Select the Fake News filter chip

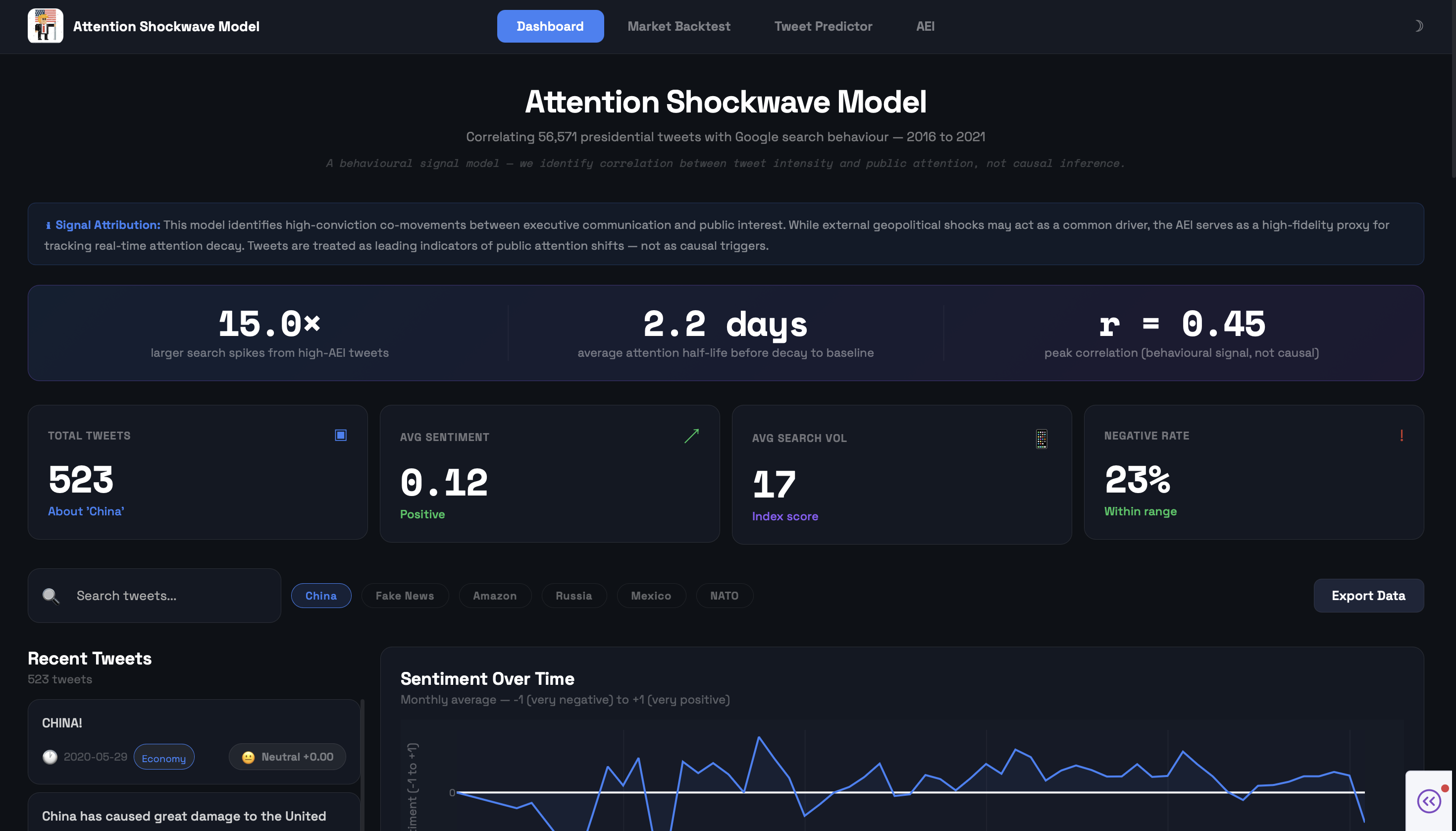404,596
